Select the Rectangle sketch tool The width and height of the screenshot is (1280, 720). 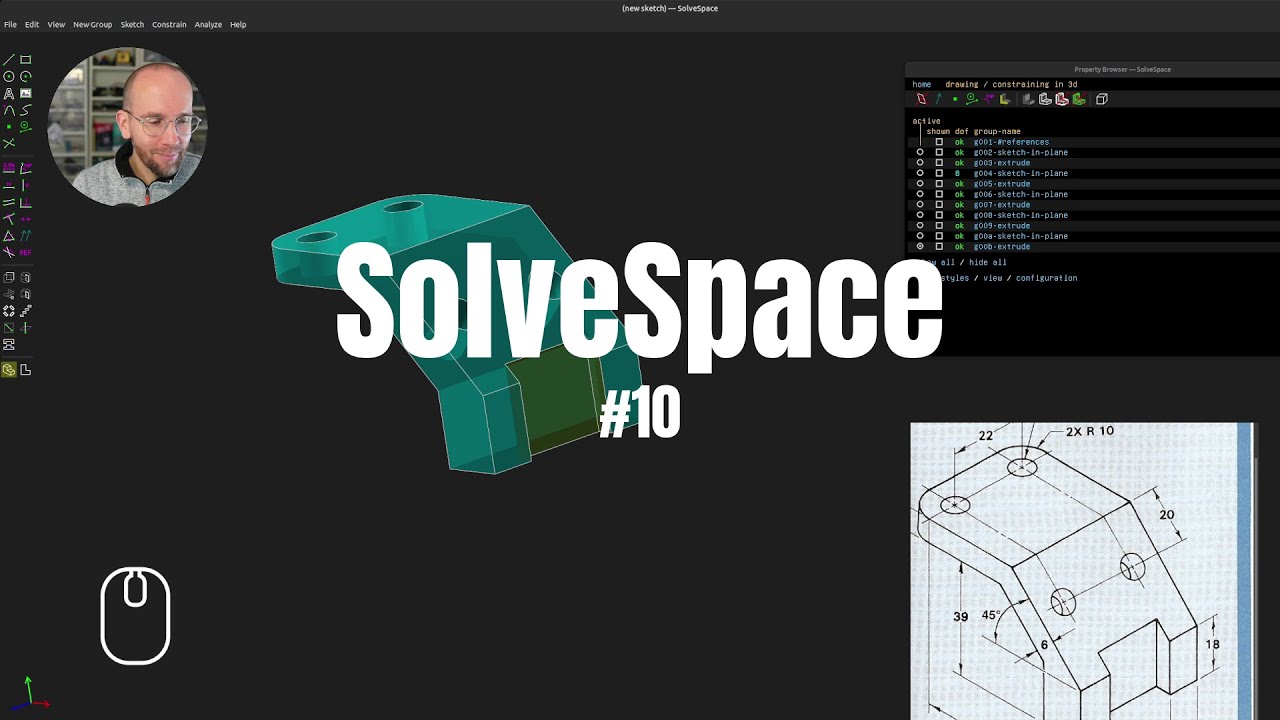pyautogui.click(x=26, y=59)
